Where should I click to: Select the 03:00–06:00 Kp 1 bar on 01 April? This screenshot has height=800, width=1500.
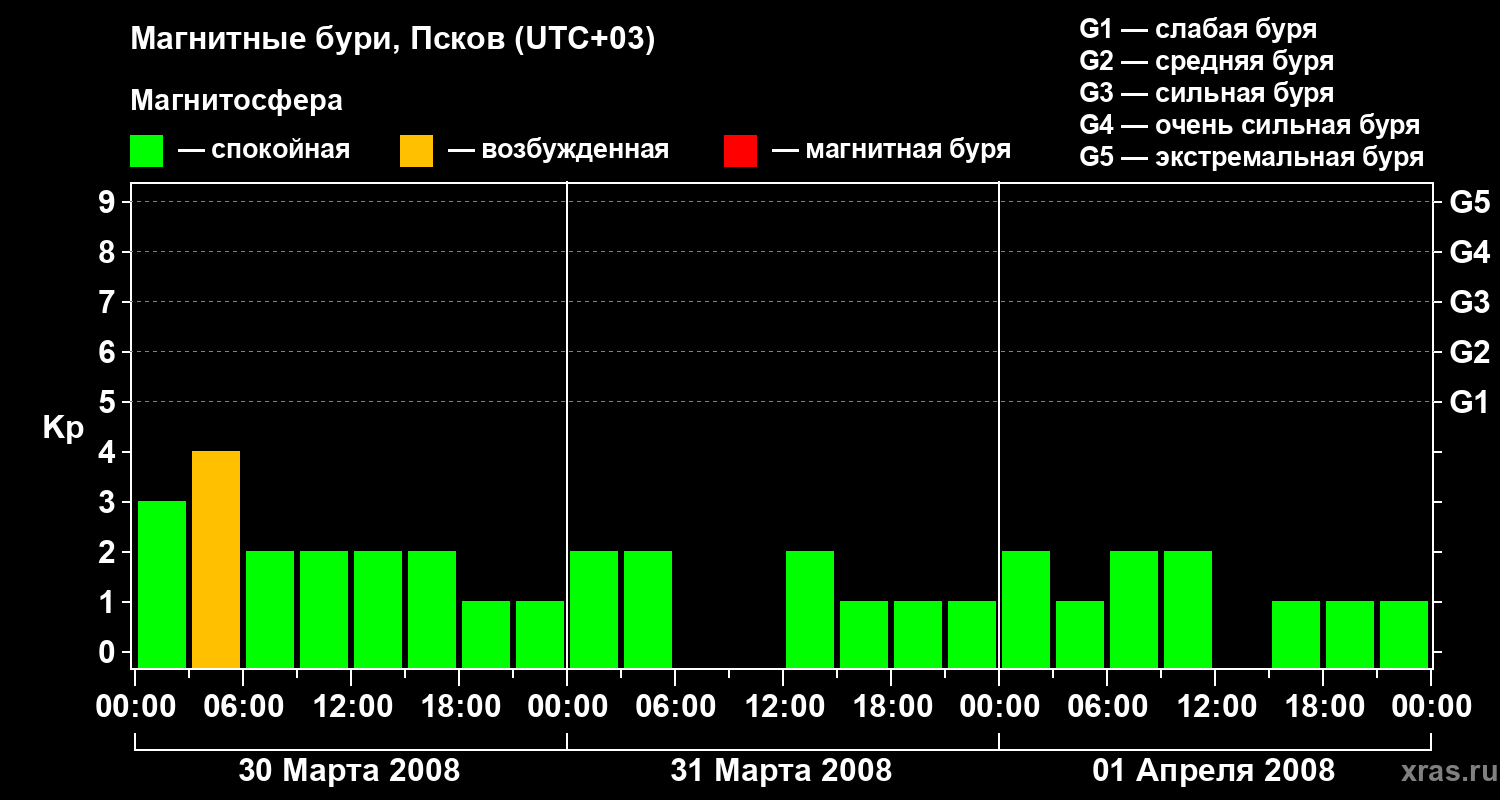click(1080, 634)
